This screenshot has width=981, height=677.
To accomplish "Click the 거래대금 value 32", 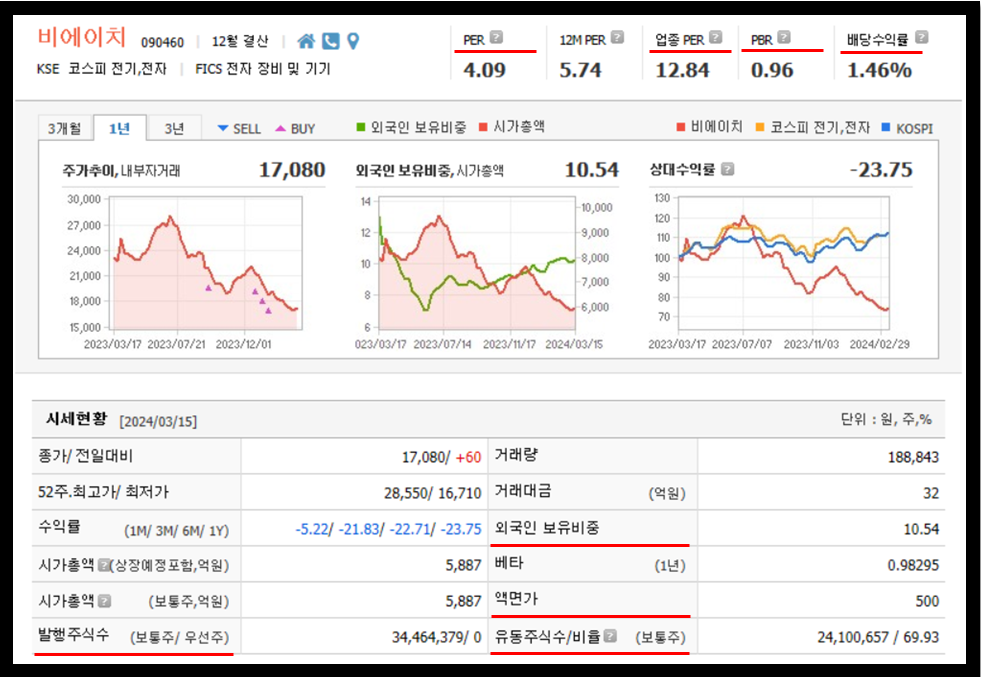I will [931, 493].
